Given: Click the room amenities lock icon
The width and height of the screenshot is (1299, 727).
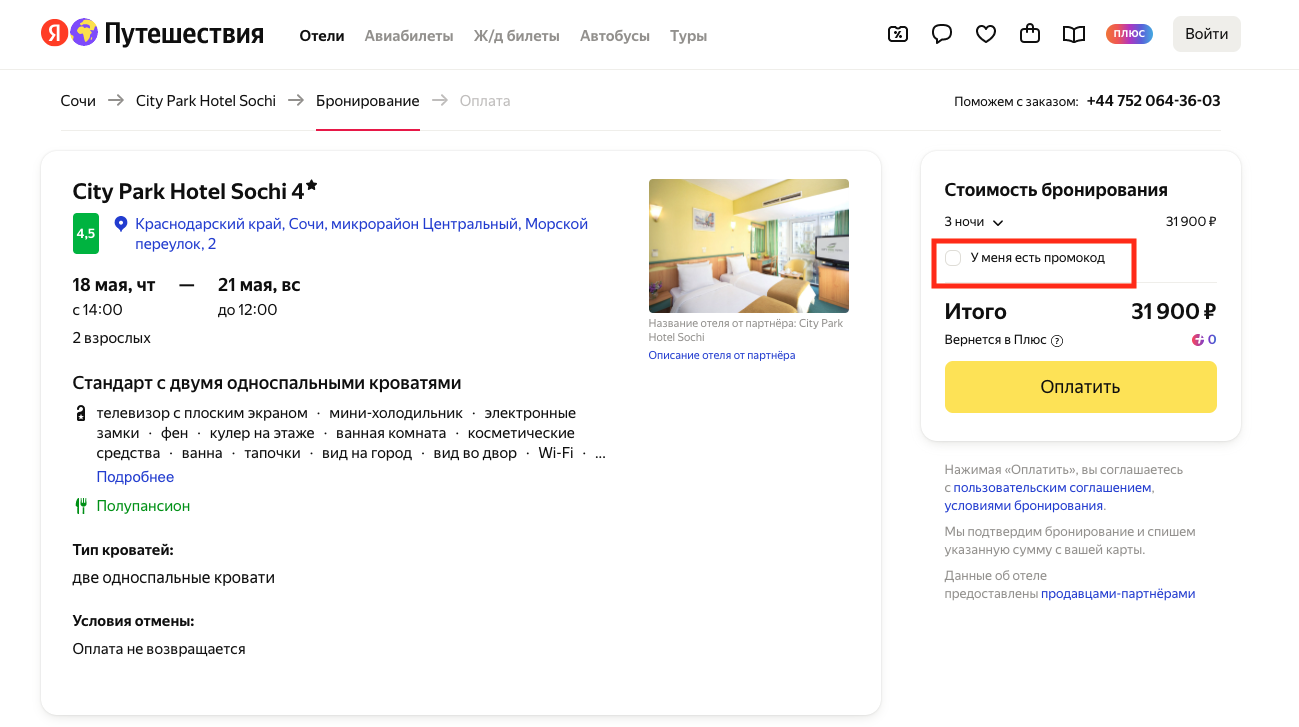Looking at the screenshot, I should point(80,414).
